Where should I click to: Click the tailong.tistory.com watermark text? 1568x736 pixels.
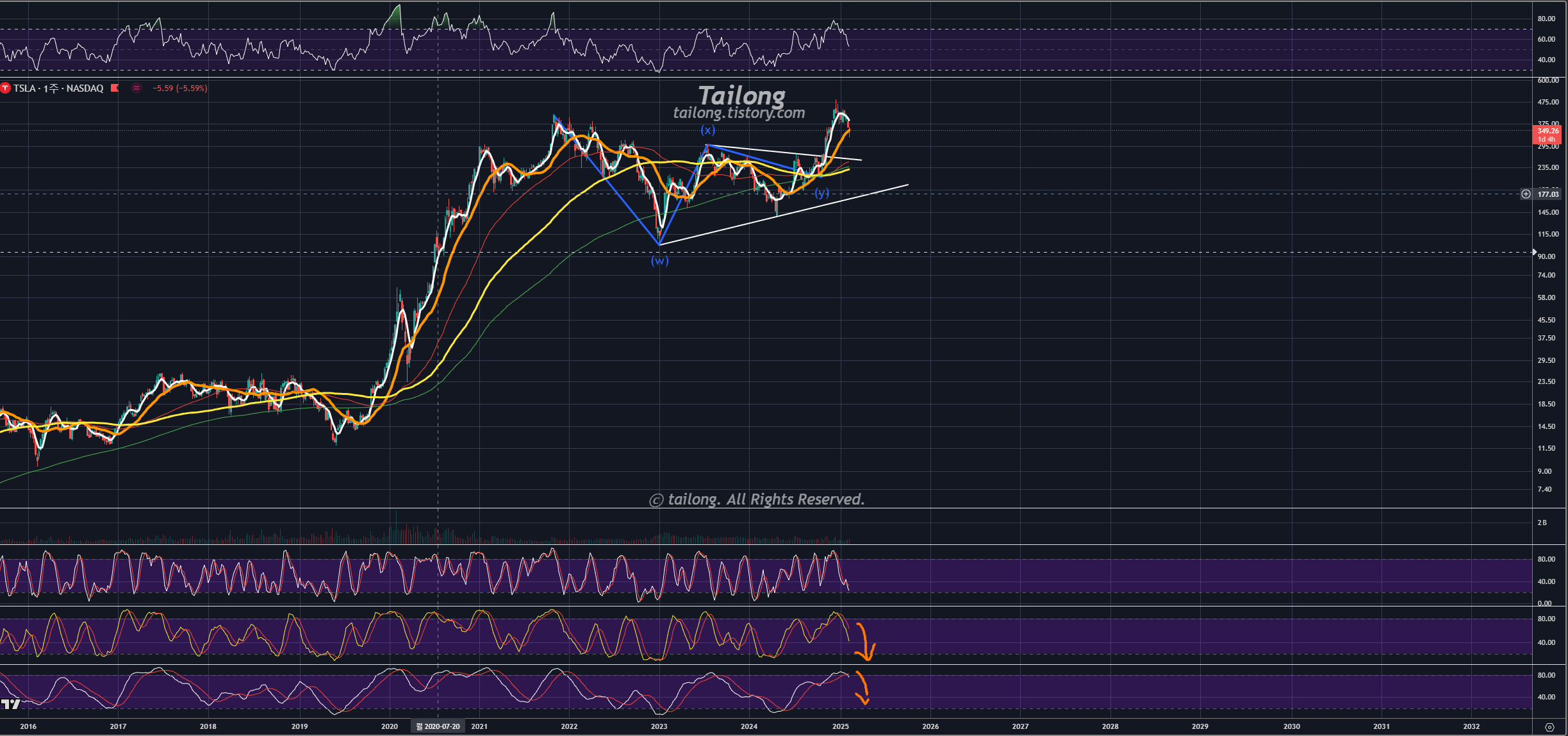tap(739, 113)
